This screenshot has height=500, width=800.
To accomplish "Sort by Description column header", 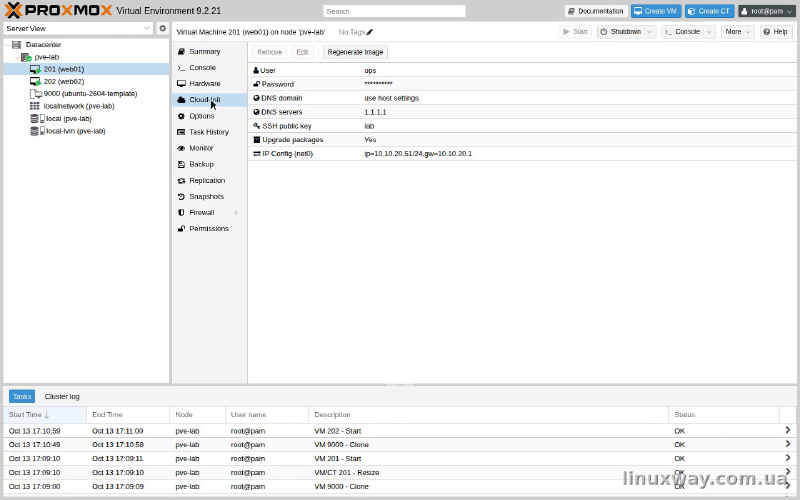I will tap(488, 415).
